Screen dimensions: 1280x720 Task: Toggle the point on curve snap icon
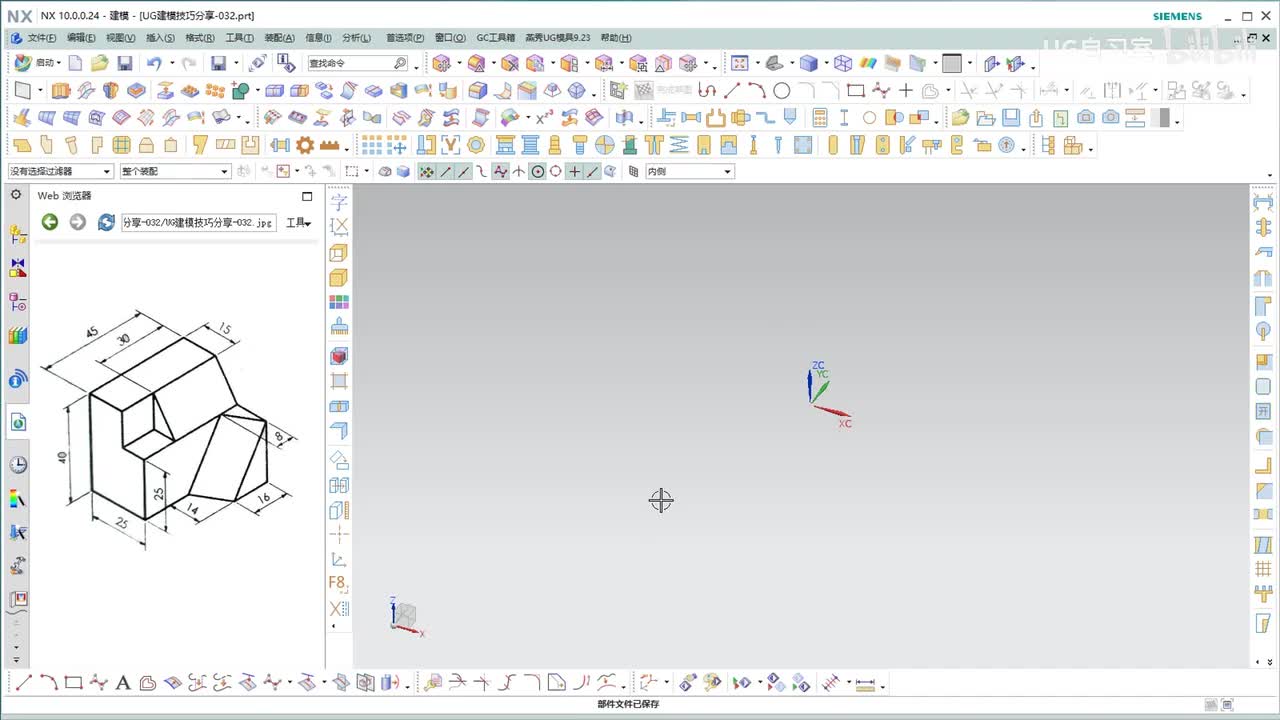[x=592, y=172]
